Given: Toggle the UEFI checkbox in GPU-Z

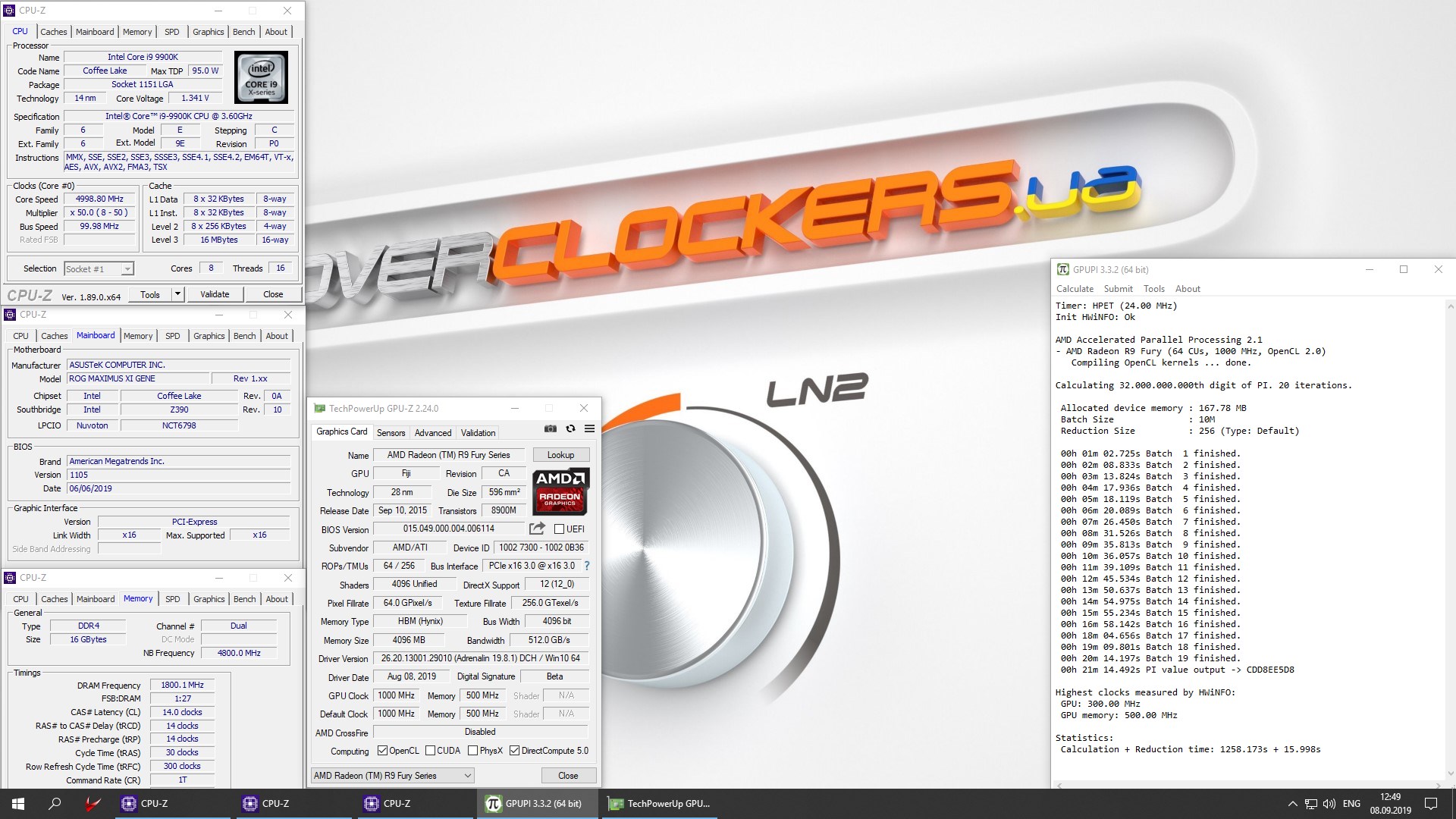Looking at the screenshot, I should 559,529.
